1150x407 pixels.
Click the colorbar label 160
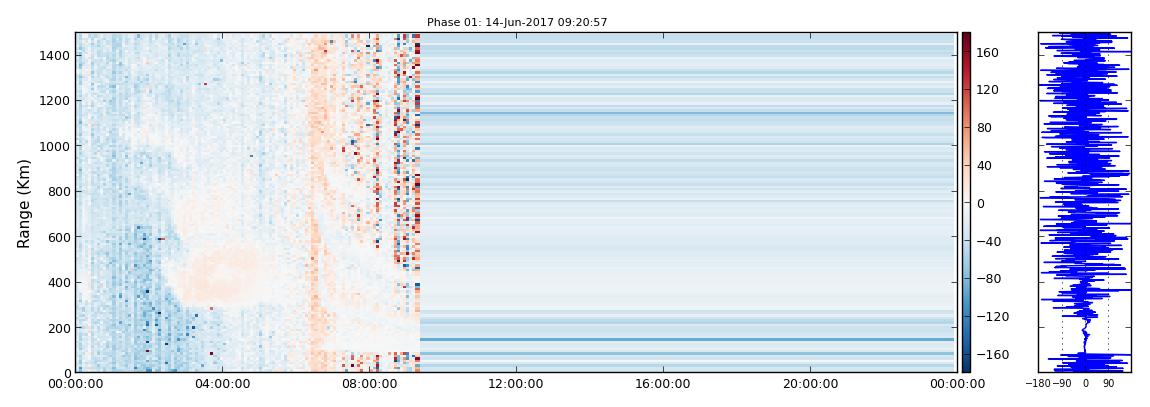click(x=989, y=52)
